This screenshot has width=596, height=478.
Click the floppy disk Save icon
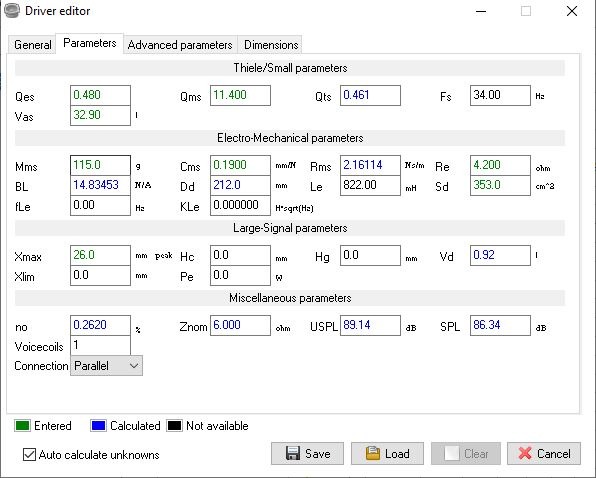point(293,453)
